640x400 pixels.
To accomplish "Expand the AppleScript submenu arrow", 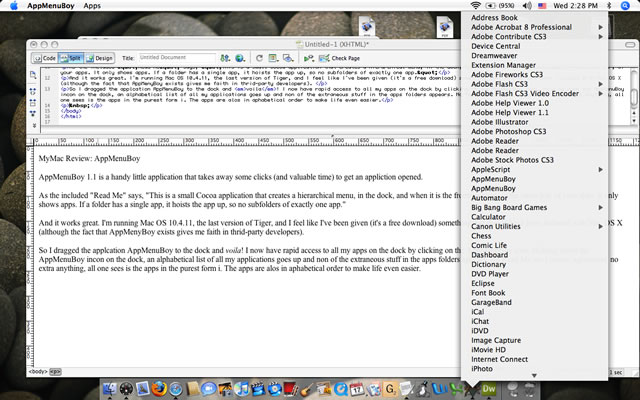I will [600, 169].
